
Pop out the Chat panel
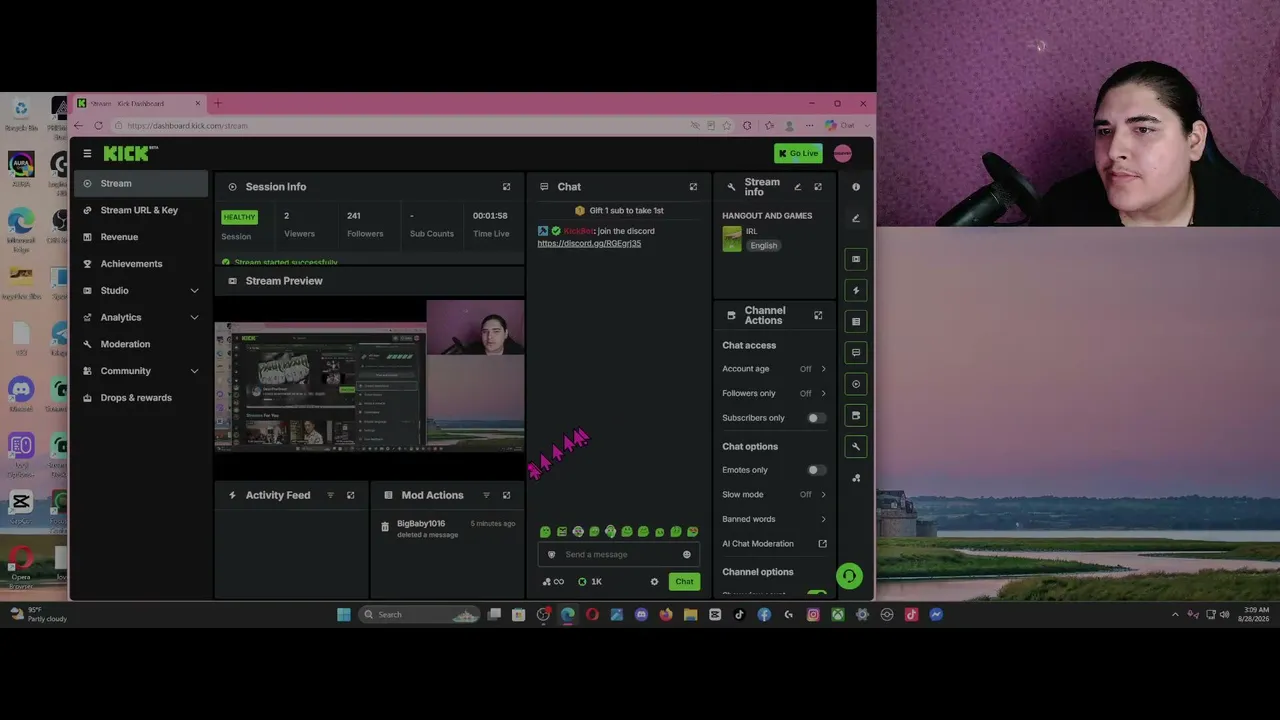(693, 187)
